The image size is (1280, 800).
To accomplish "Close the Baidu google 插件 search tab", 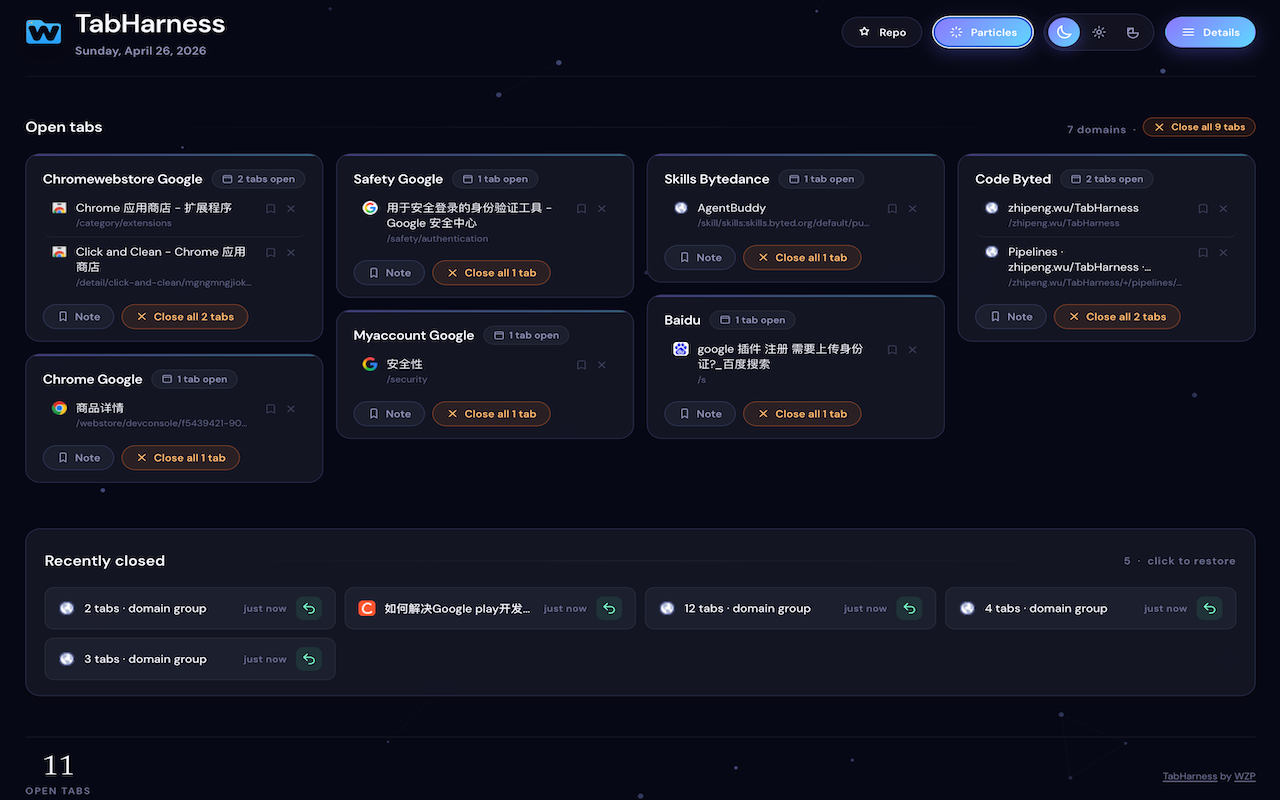I will [913, 350].
